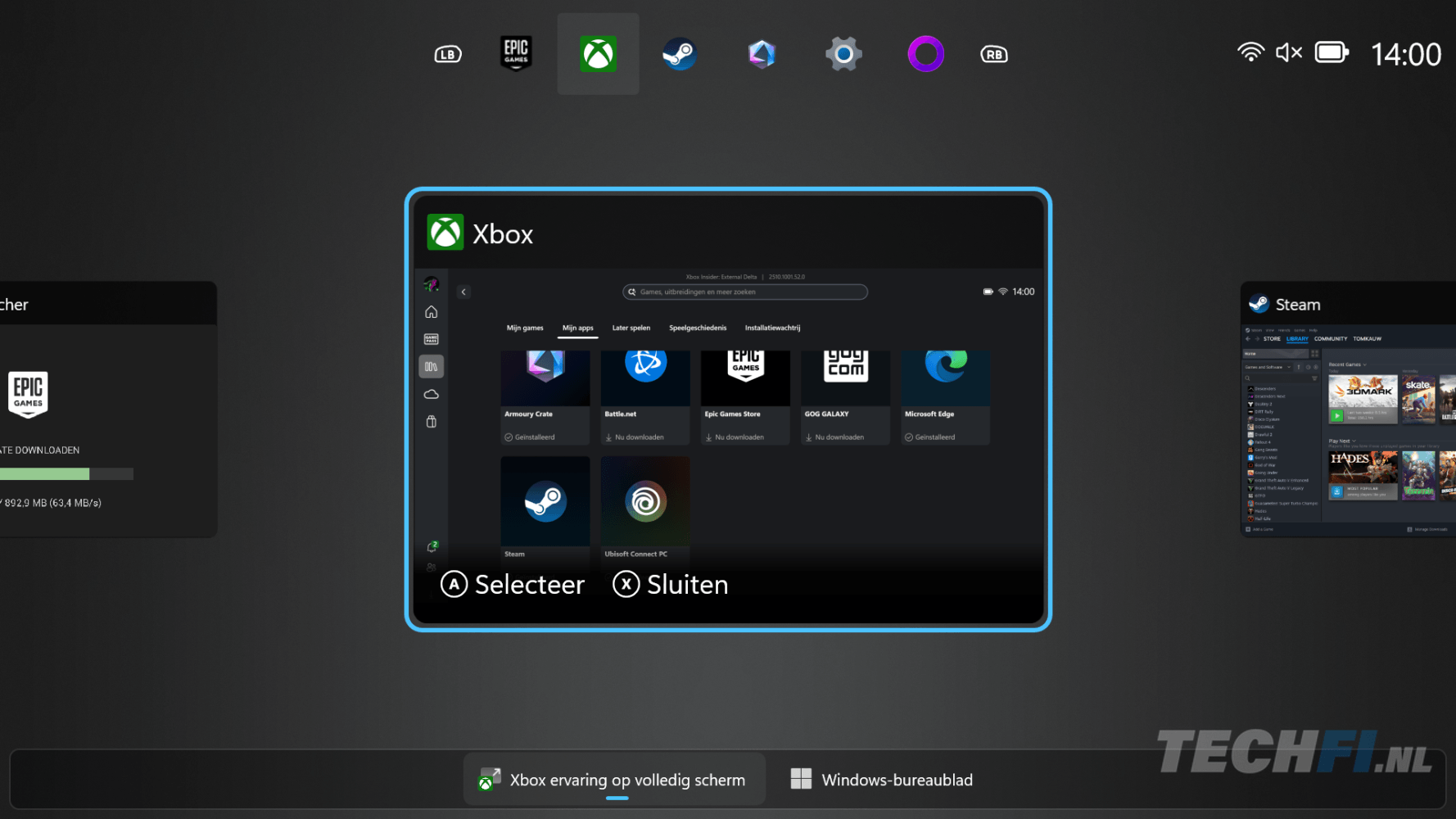Select the purple circle app icon
The image size is (1456, 819).
925,54
